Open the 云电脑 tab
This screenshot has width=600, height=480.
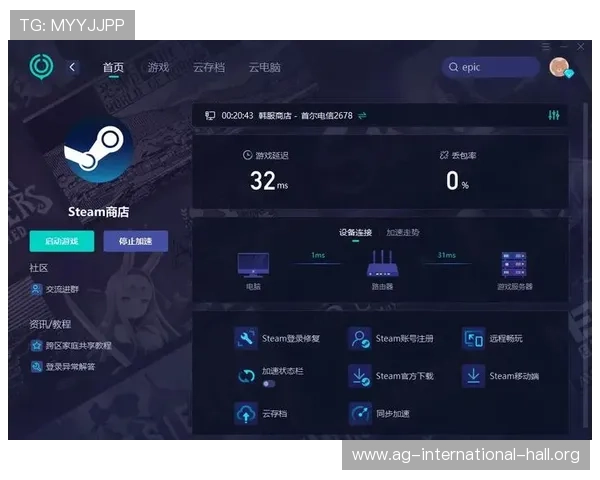click(x=265, y=67)
